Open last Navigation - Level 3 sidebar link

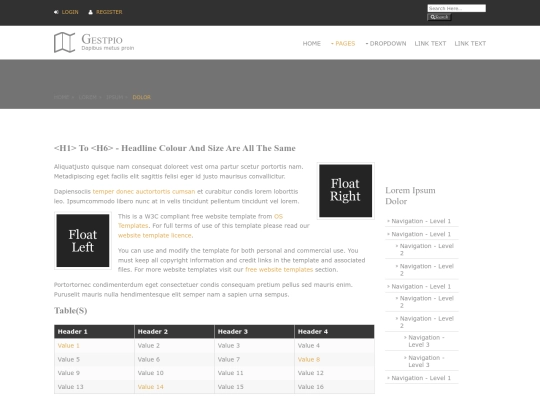[426, 361]
